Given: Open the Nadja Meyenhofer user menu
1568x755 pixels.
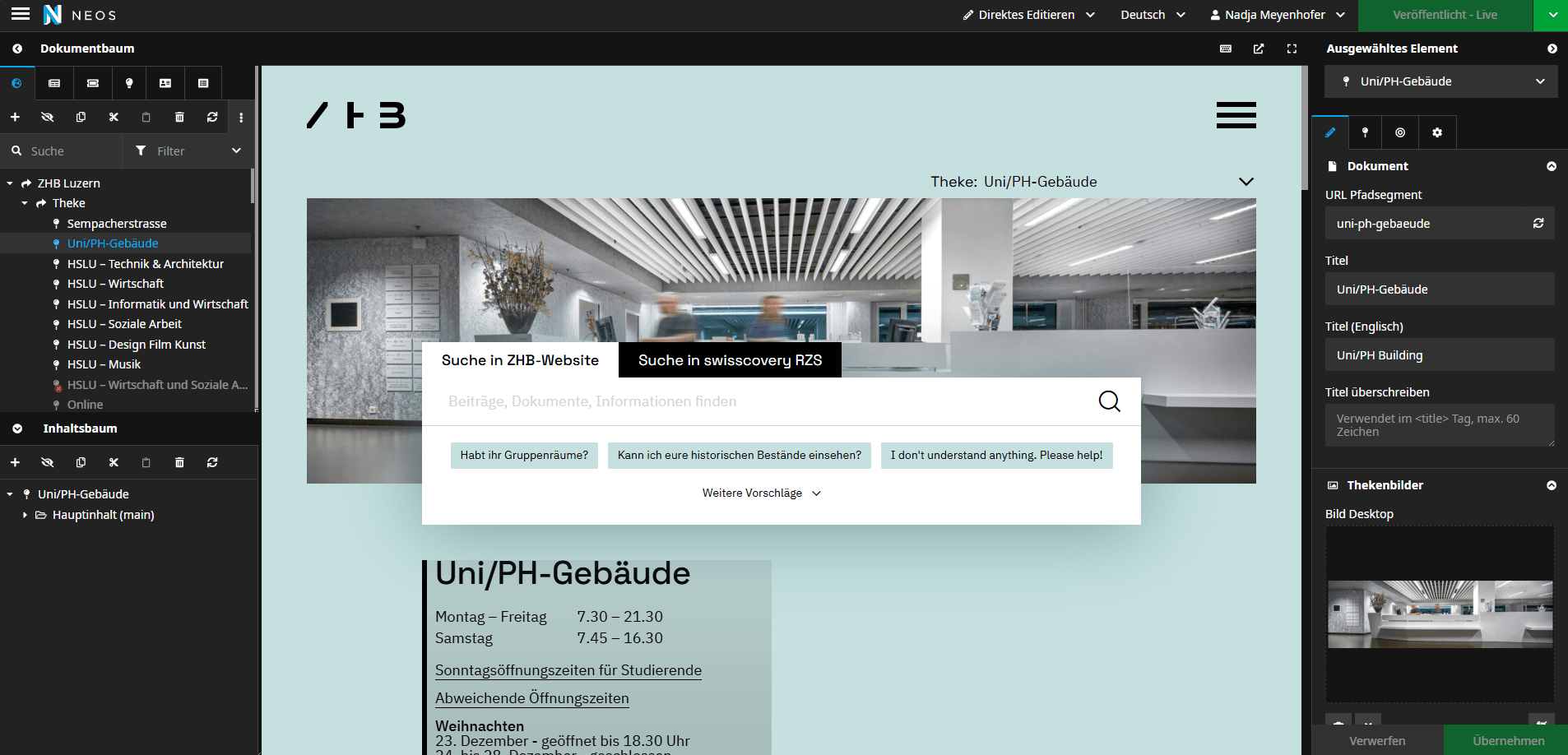Looking at the screenshot, I should (x=1278, y=15).
